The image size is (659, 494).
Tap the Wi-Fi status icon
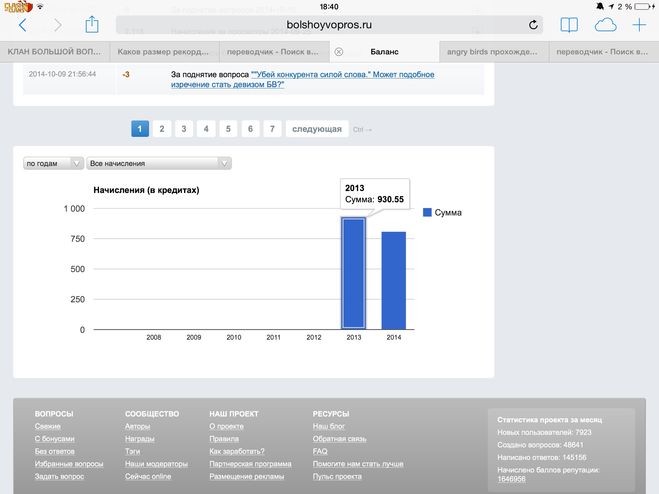pos(40,6)
